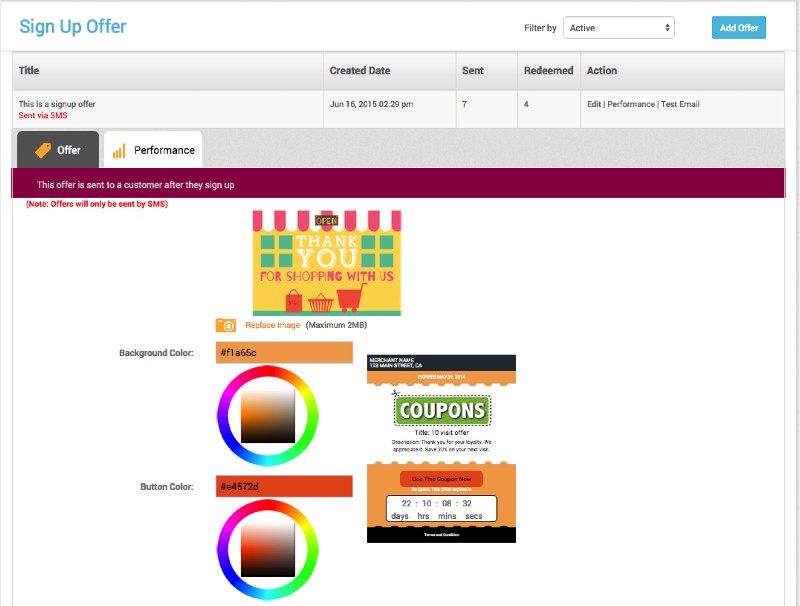Select the Offer tab
Image resolution: width=800 pixels, height=606 pixels.
tap(58, 150)
